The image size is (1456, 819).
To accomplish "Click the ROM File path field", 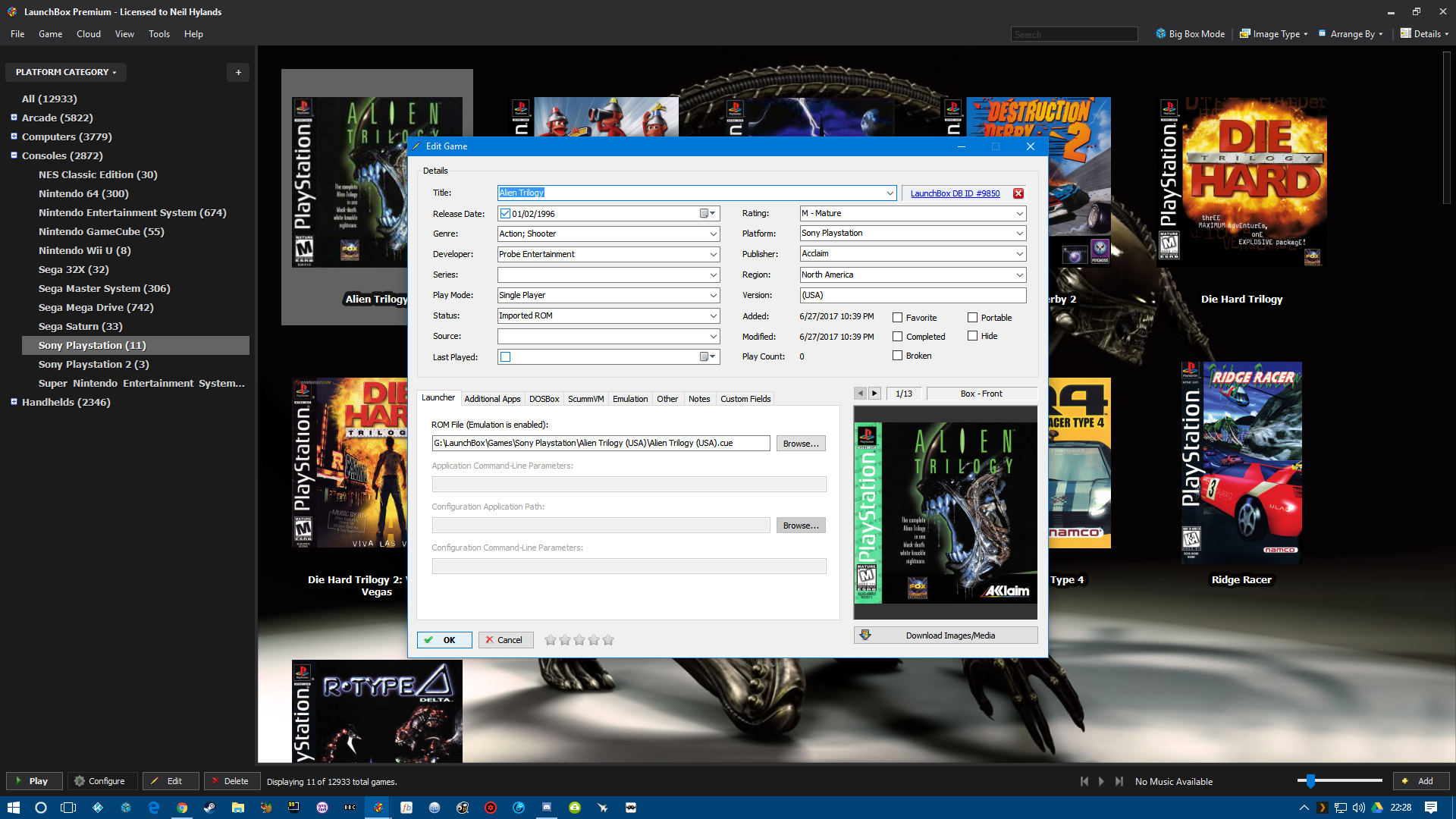I will pyautogui.click(x=601, y=444).
